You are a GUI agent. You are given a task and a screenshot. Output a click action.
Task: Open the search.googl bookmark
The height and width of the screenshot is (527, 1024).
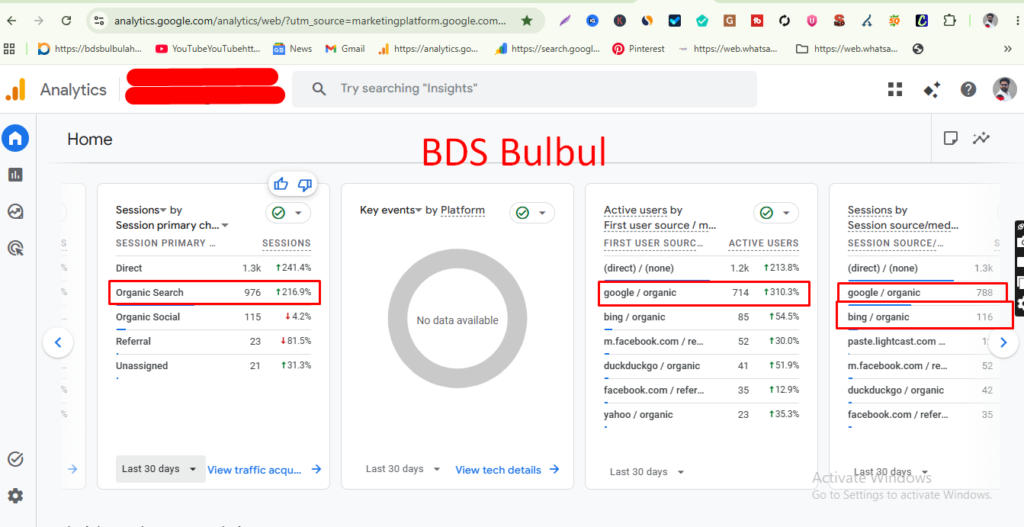point(547,48)
